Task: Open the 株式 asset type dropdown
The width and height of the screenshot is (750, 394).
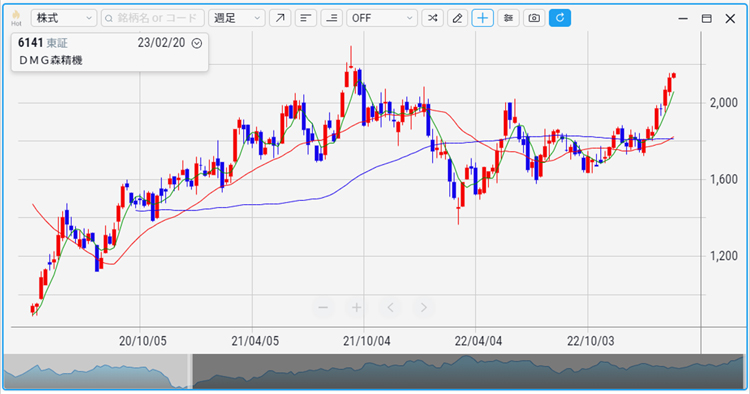Action: coord(64,18)
